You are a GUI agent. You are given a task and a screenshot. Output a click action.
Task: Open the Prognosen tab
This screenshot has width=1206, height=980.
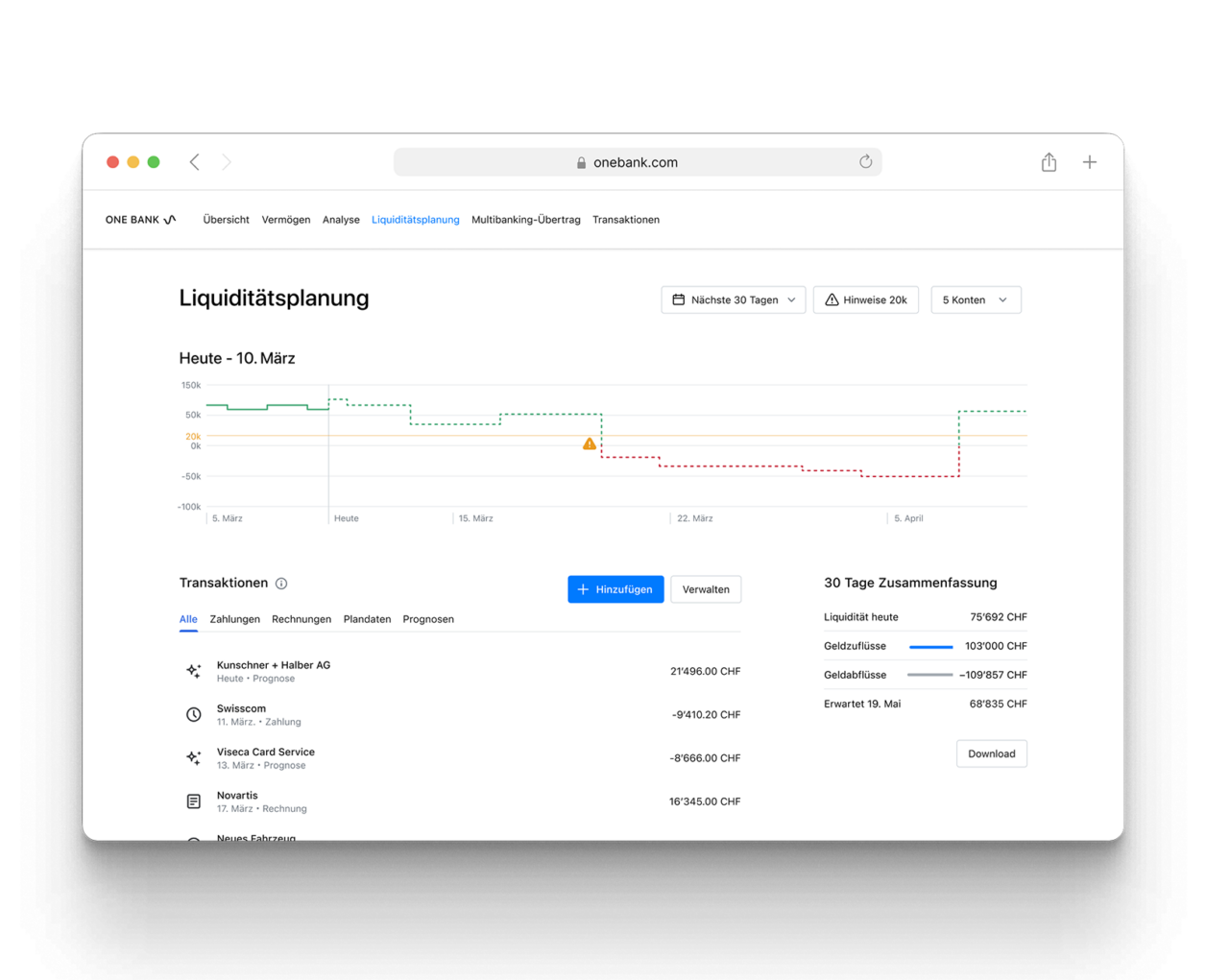click(x=428, y=620)
